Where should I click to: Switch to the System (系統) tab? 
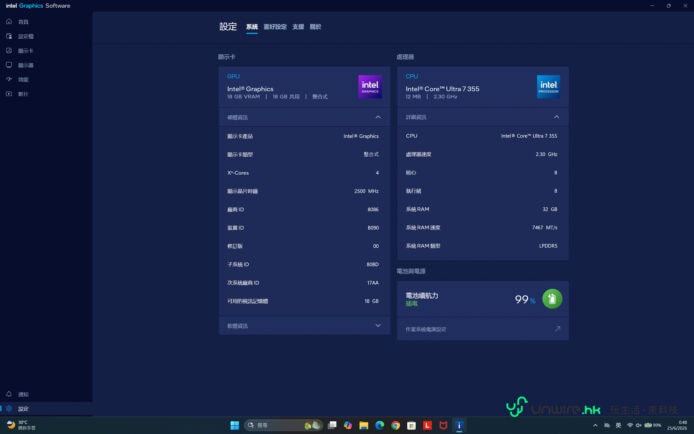[252, 27]
